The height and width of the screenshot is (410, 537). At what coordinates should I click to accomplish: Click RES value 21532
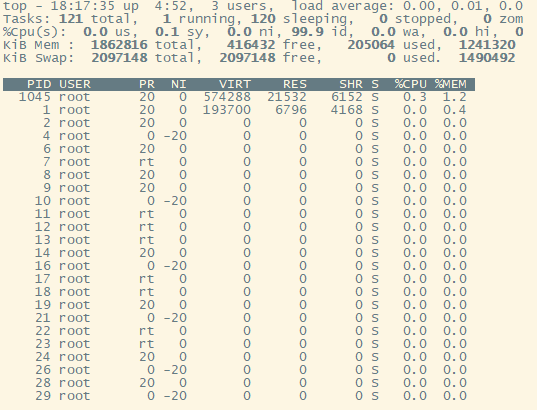click(x=287, y=97)
